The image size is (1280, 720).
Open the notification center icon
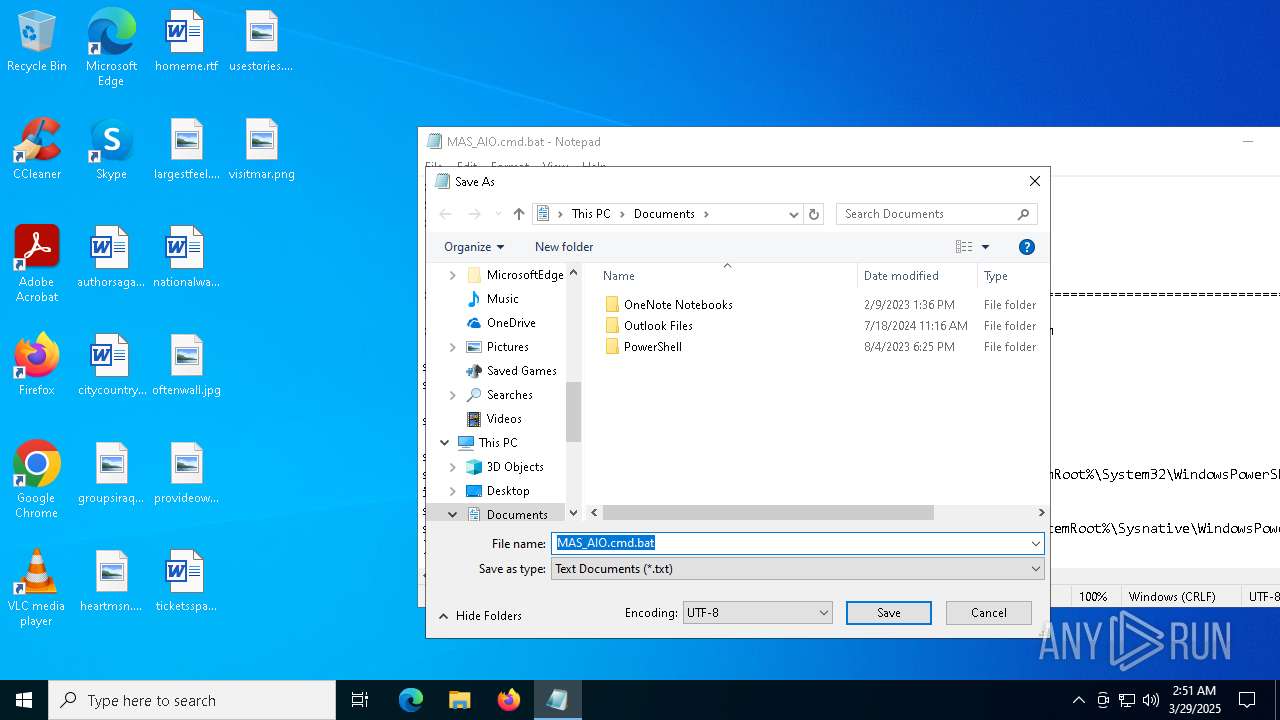[1247, 700]
